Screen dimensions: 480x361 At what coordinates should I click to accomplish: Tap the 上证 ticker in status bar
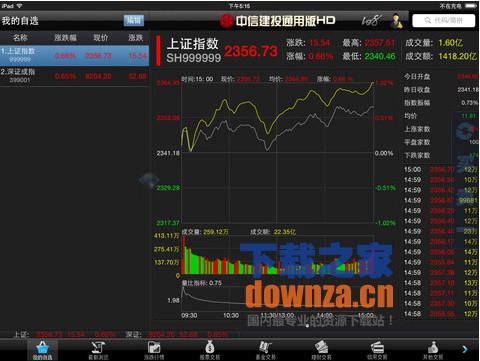pos(65,334)
